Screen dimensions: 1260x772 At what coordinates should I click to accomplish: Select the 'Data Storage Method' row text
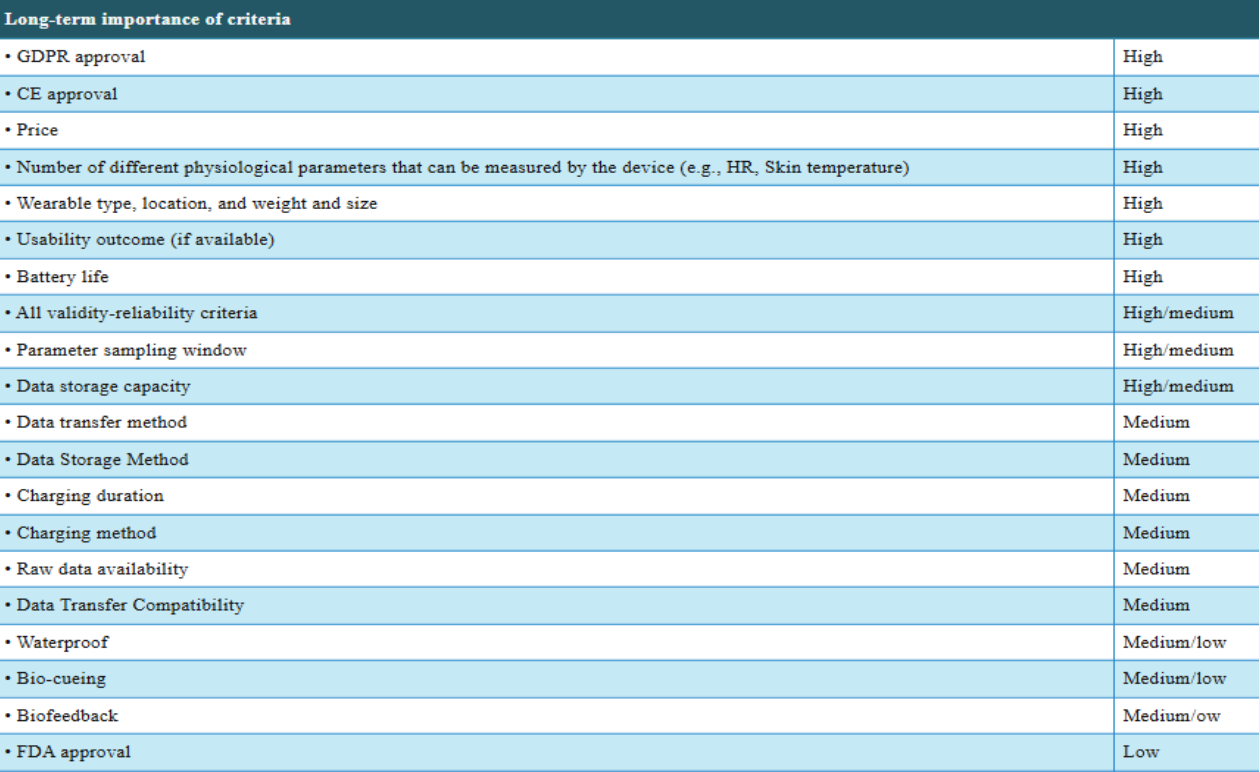pos(102,459)
